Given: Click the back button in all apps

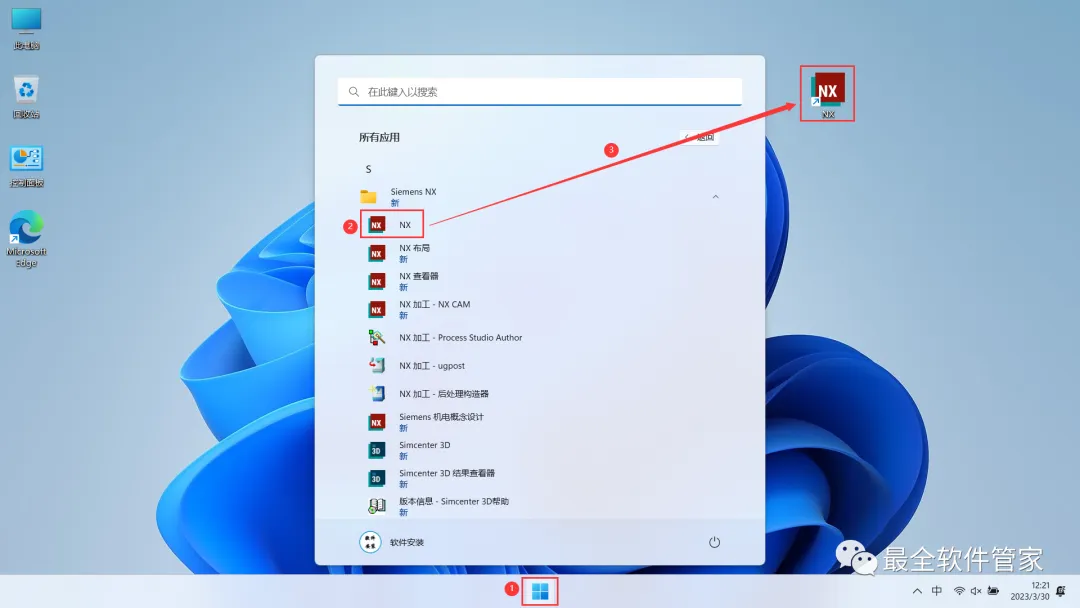Looking at the screenshot, I should (700, 137).
